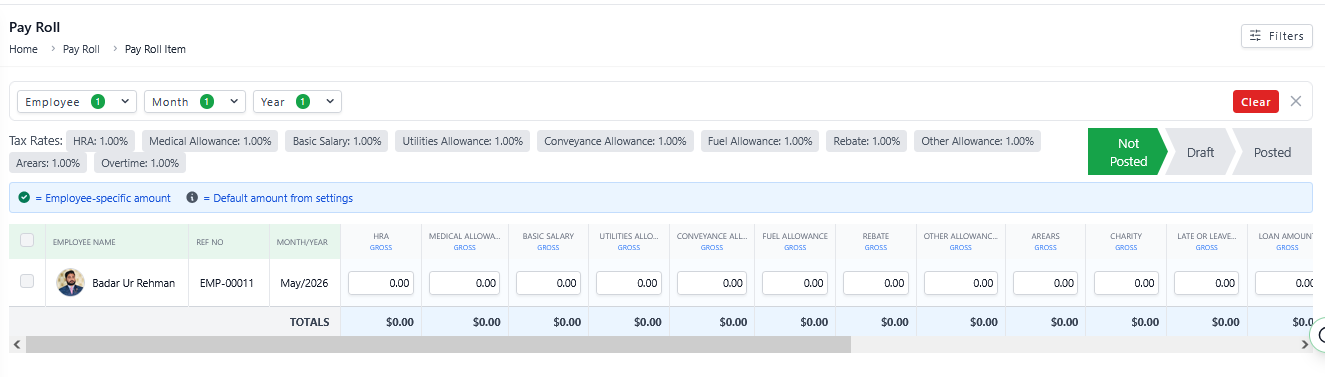Viewport: 1325px width, 377px height.
Task: Click the May/2026 month cell
Action: [x=305, y=283]
